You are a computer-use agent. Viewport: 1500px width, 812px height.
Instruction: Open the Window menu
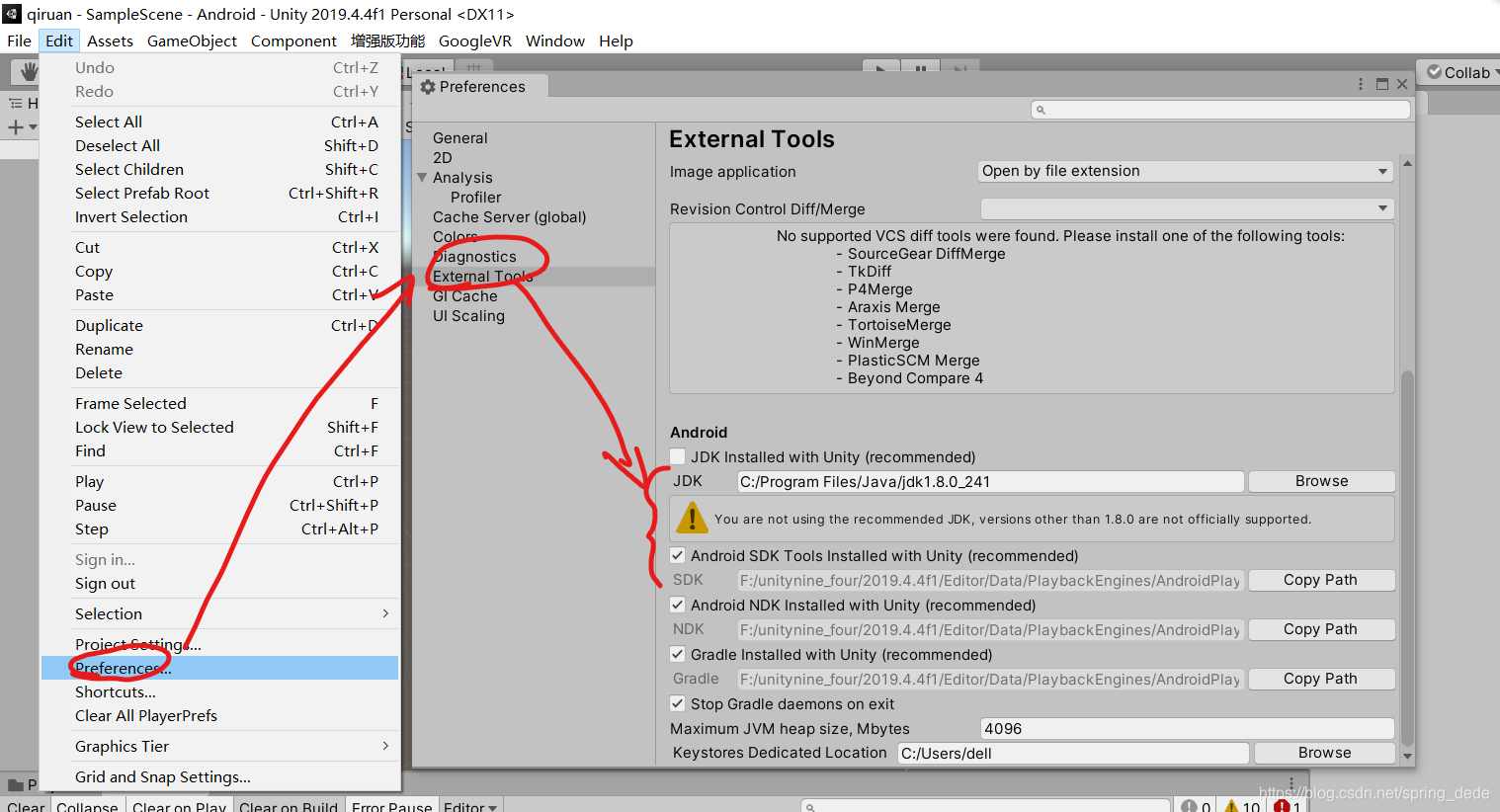click(x=554, y=41)
